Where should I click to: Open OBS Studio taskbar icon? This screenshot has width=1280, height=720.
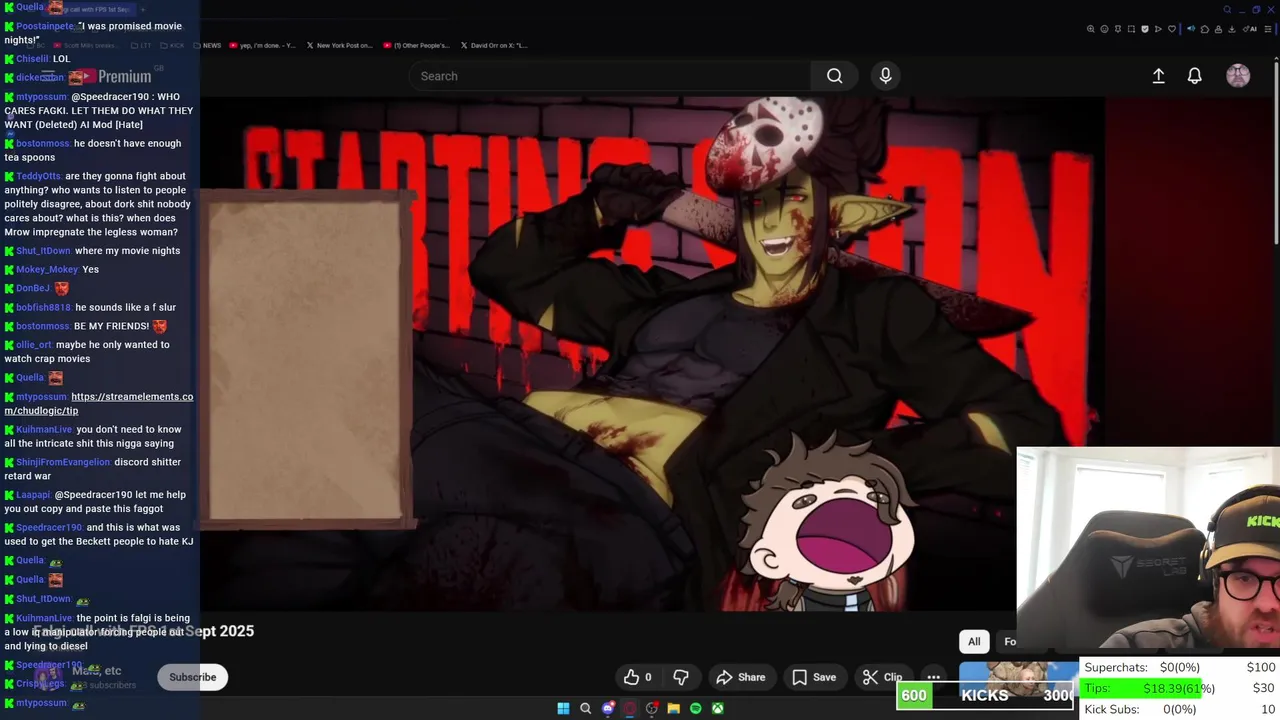[652, 708]
